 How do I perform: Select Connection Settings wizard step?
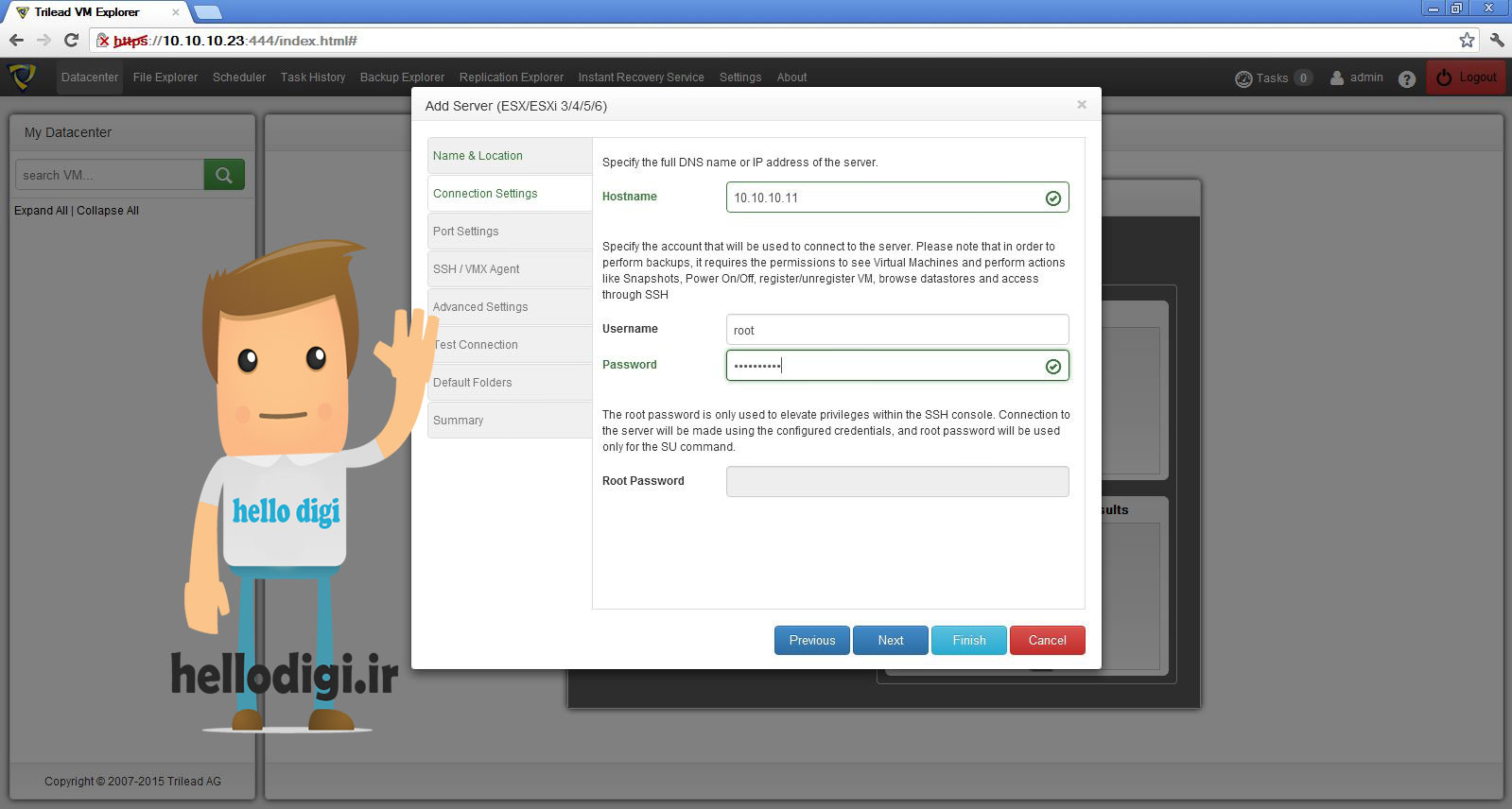point(510,194)
